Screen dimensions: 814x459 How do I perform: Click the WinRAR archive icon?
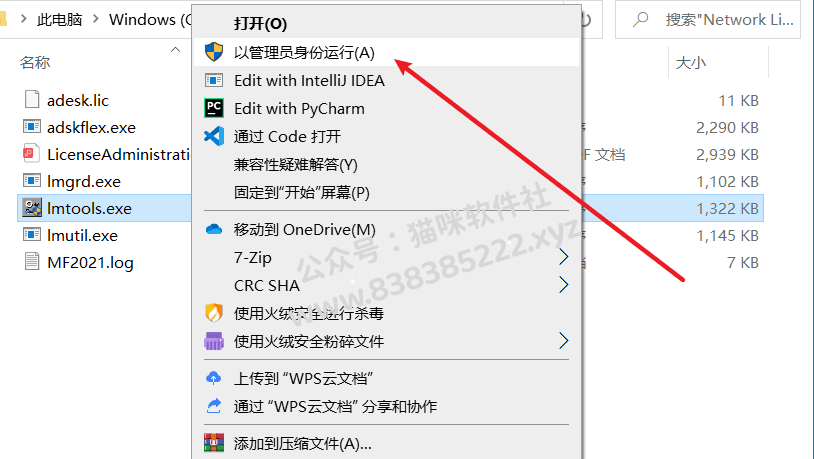pyautogui.click(x=214, y=442)
